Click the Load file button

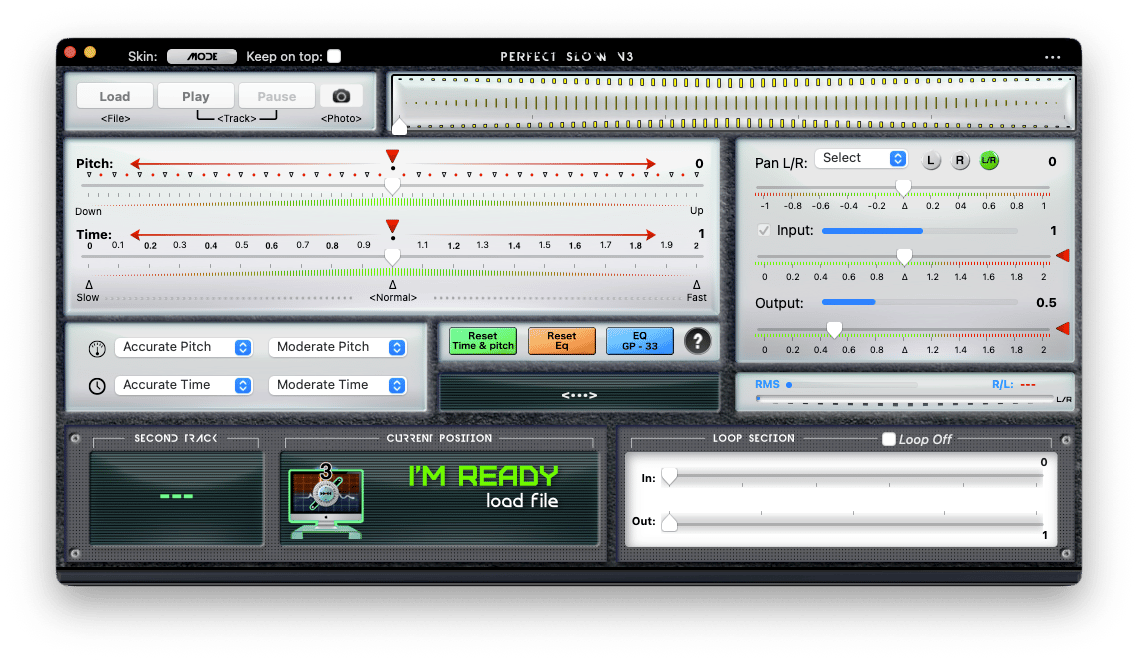click(115, 96)
